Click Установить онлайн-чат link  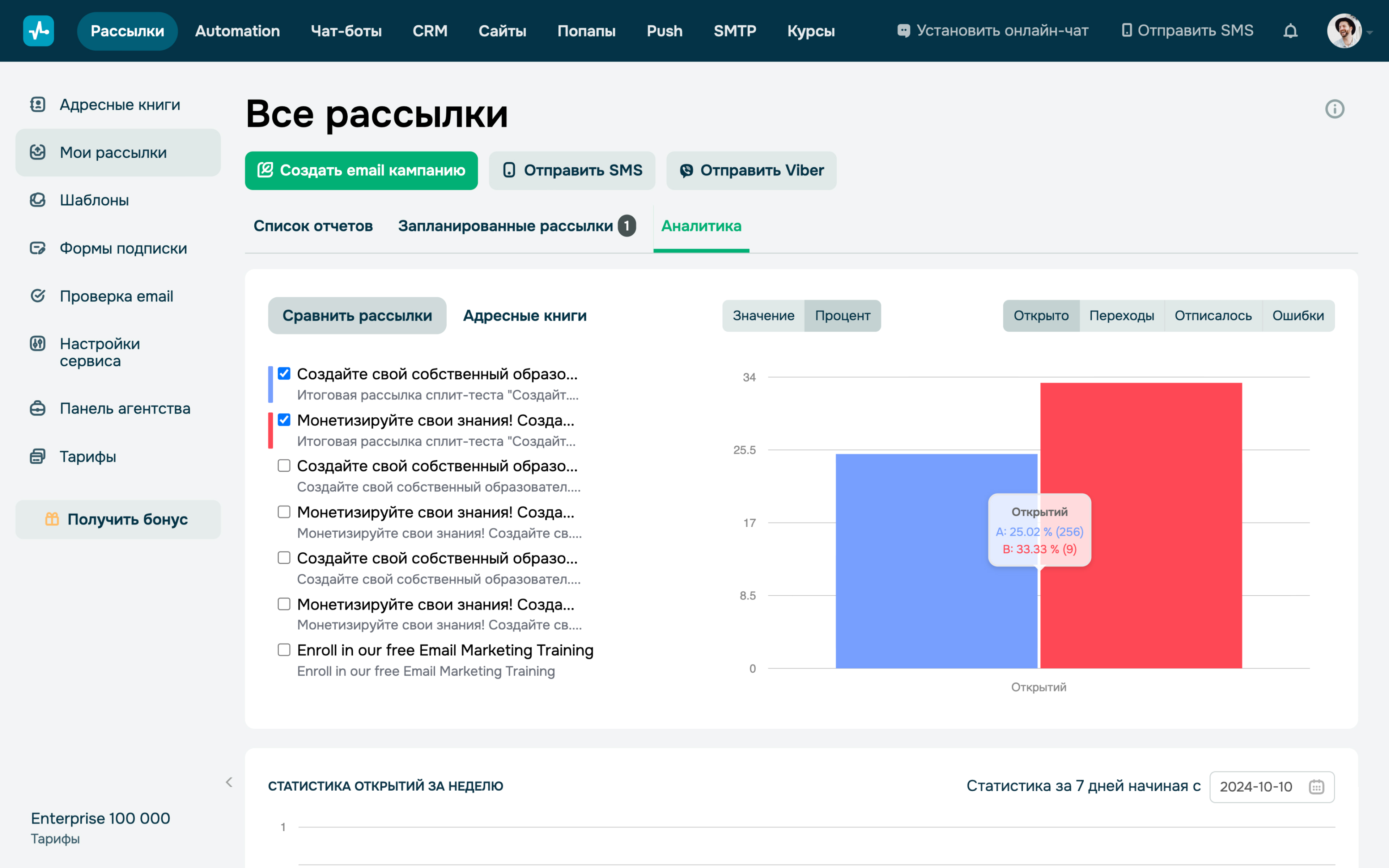pos(993,30)
